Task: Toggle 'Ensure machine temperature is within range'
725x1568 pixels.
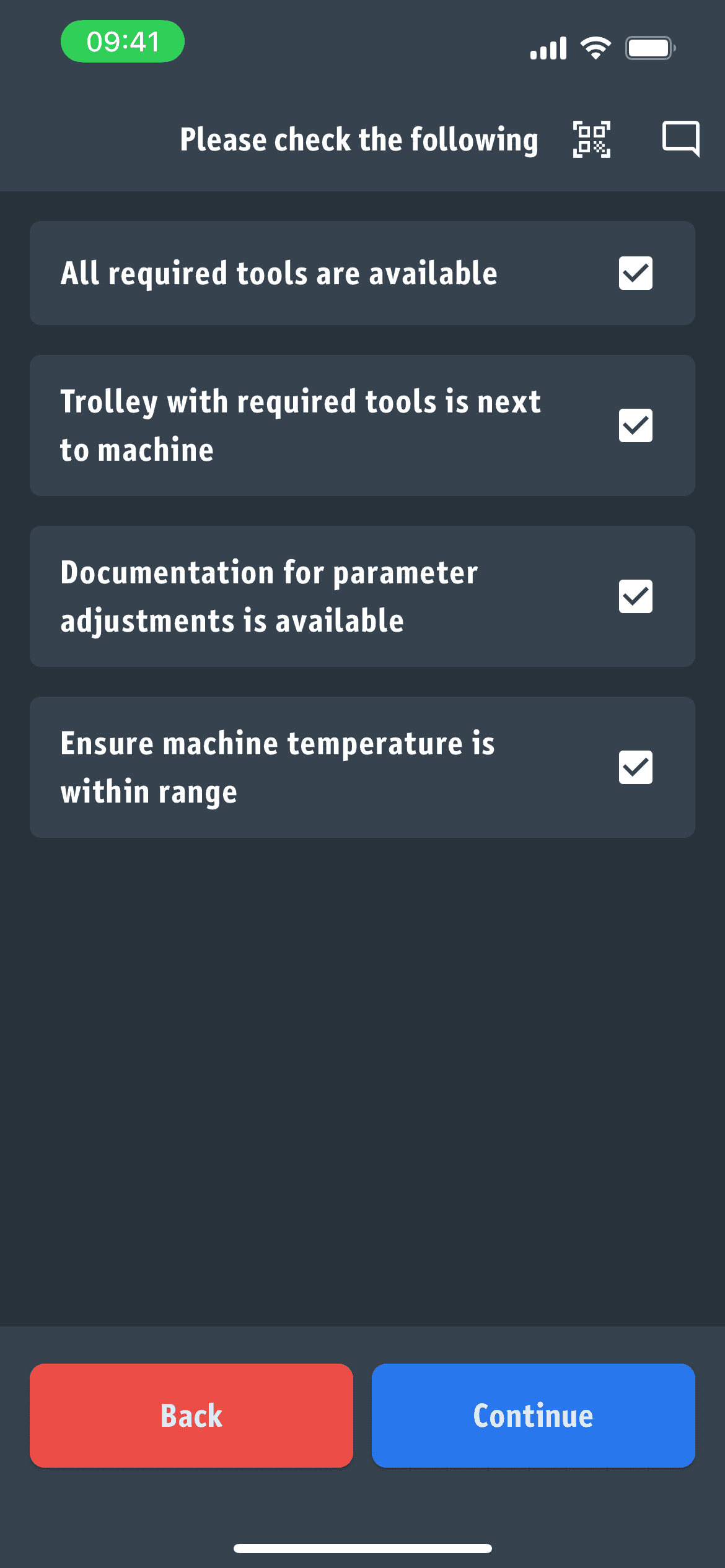Action: 635,767
